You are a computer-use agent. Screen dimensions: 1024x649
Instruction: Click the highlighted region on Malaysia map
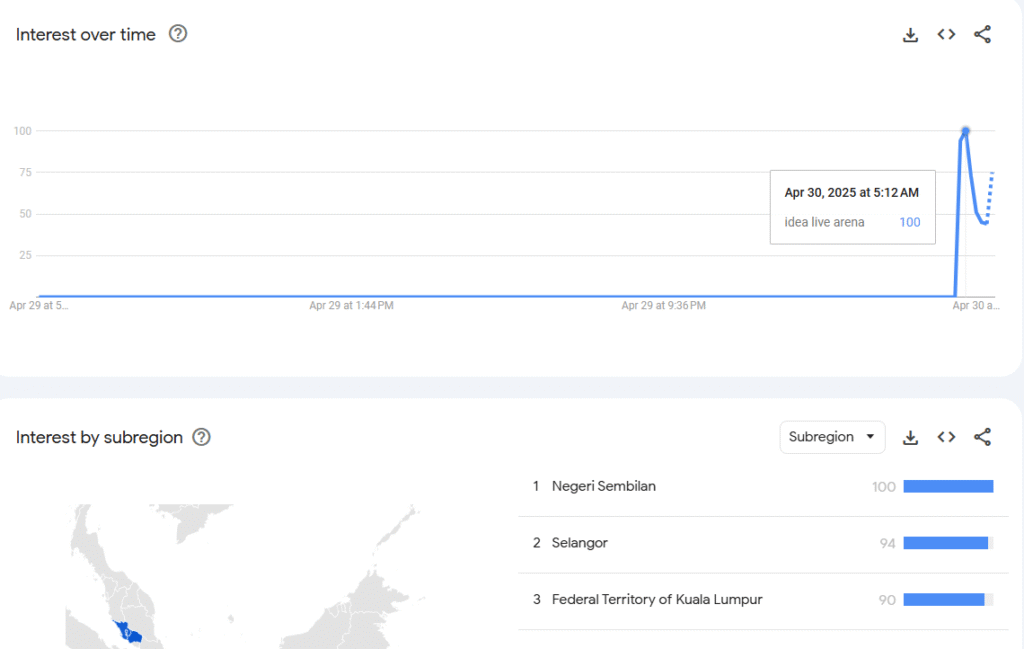coord(128,632)
